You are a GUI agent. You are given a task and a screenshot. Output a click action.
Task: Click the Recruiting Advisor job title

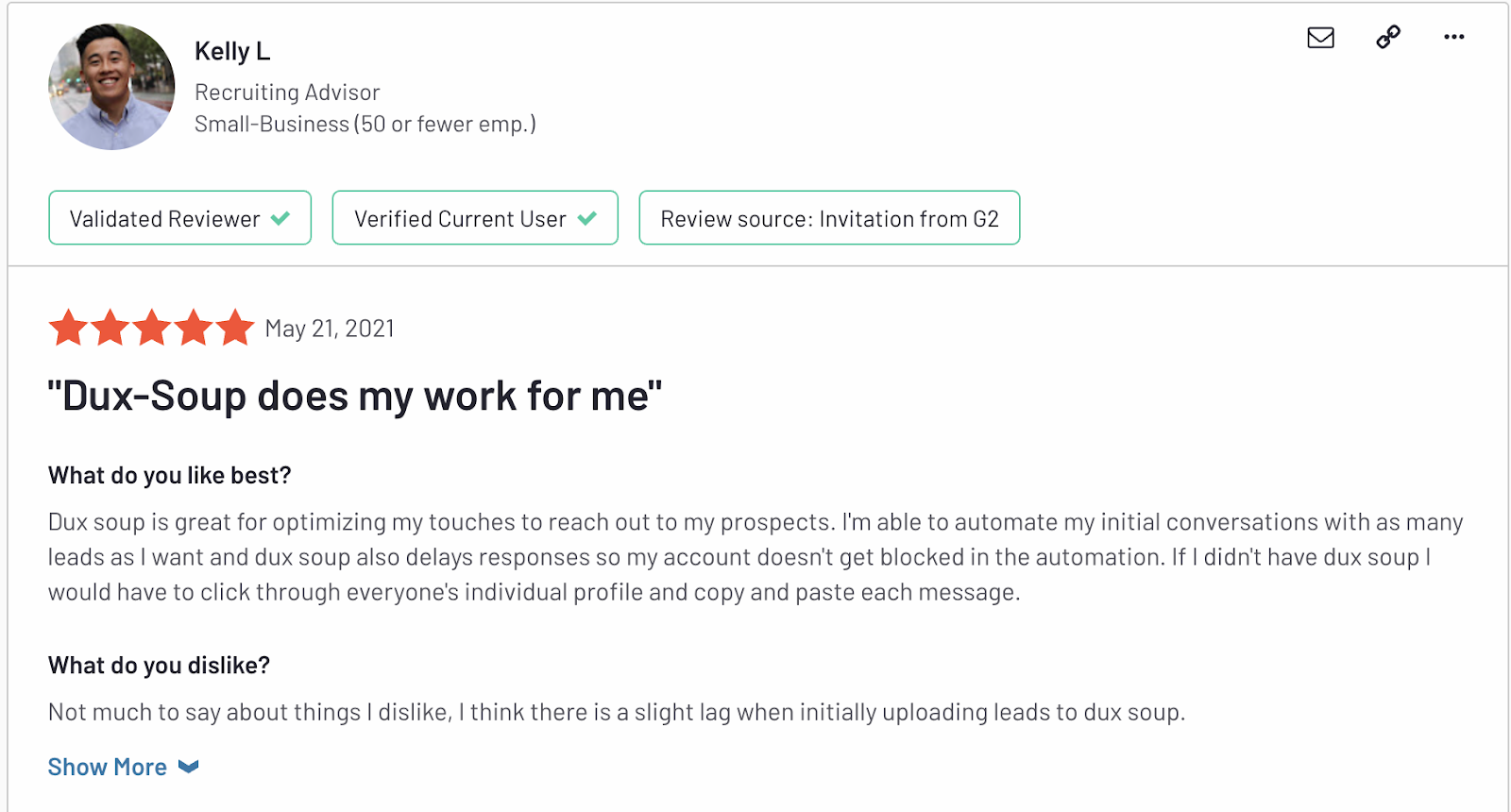click(287, 93)
